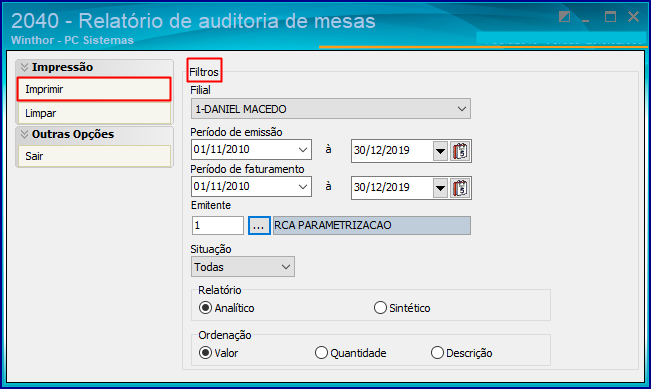Select Valor ordering option
This screenshot has width=651, height=389.
tap(218, 353)
